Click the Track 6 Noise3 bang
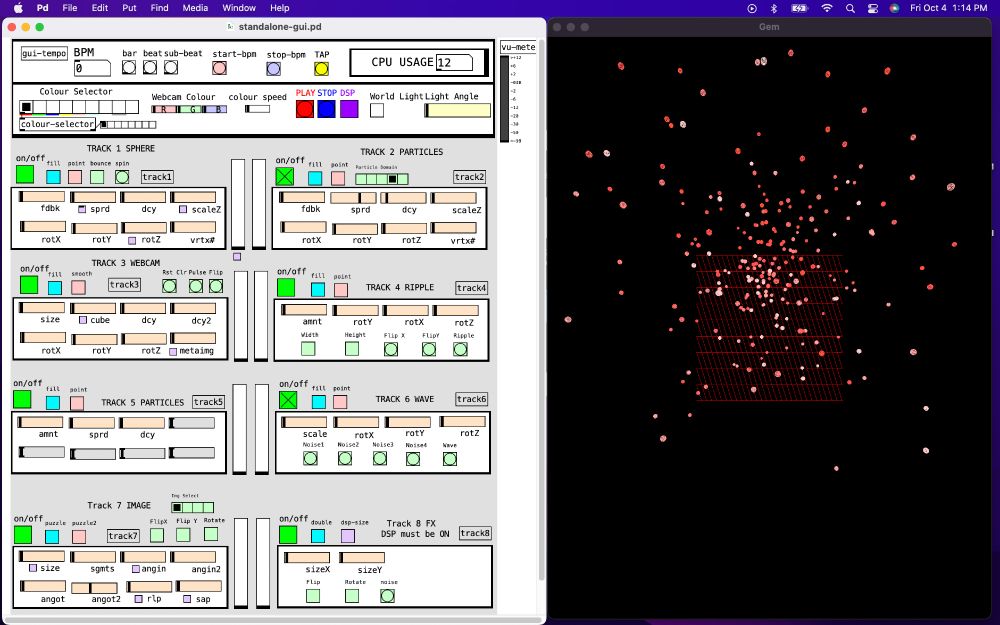Image resolution: width=1000 pixels, height=625 pixels. click(379, 458)
